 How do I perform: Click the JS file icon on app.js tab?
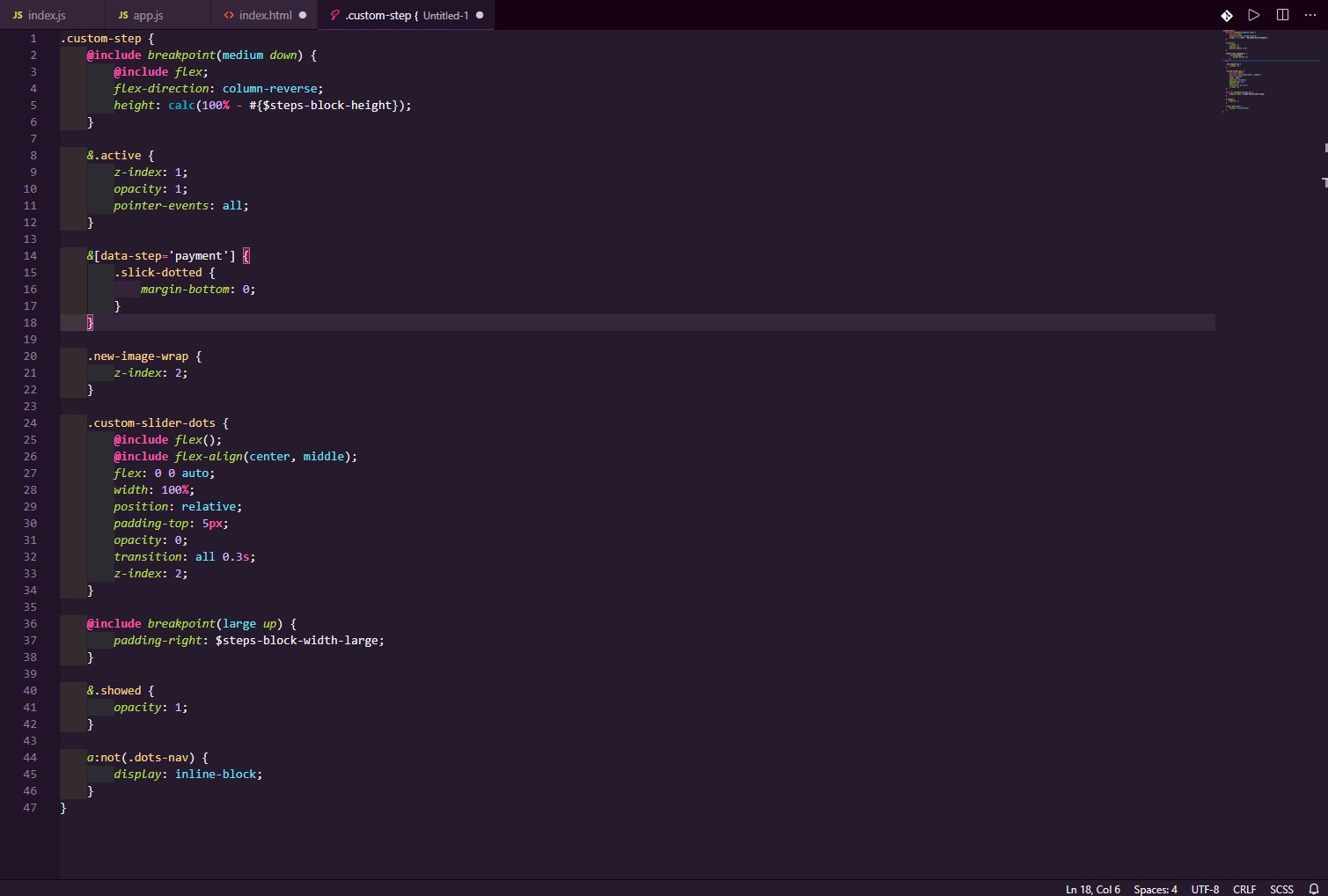pos(123,15)
